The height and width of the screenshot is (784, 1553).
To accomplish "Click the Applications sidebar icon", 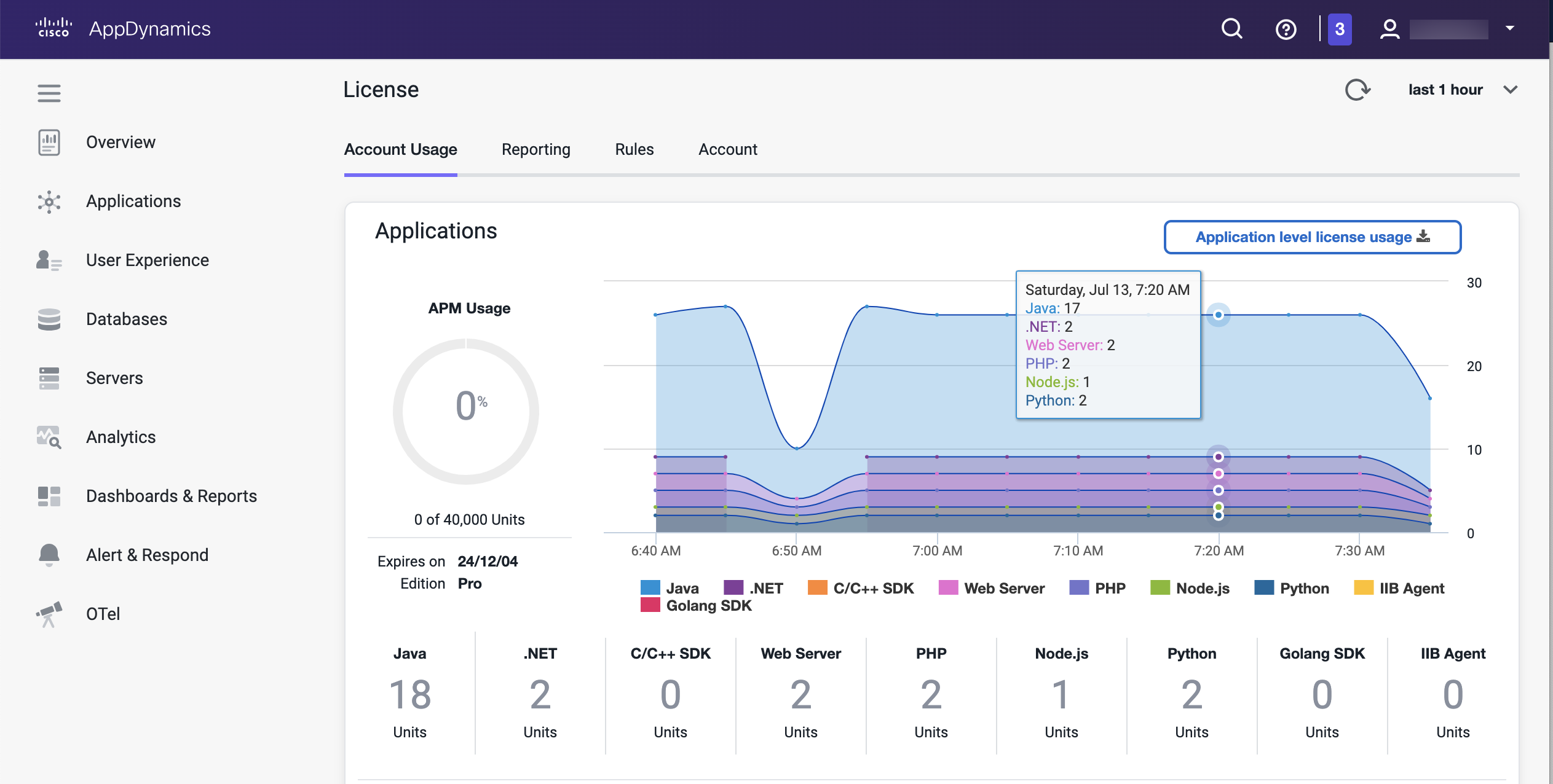I will coord(49,202).
